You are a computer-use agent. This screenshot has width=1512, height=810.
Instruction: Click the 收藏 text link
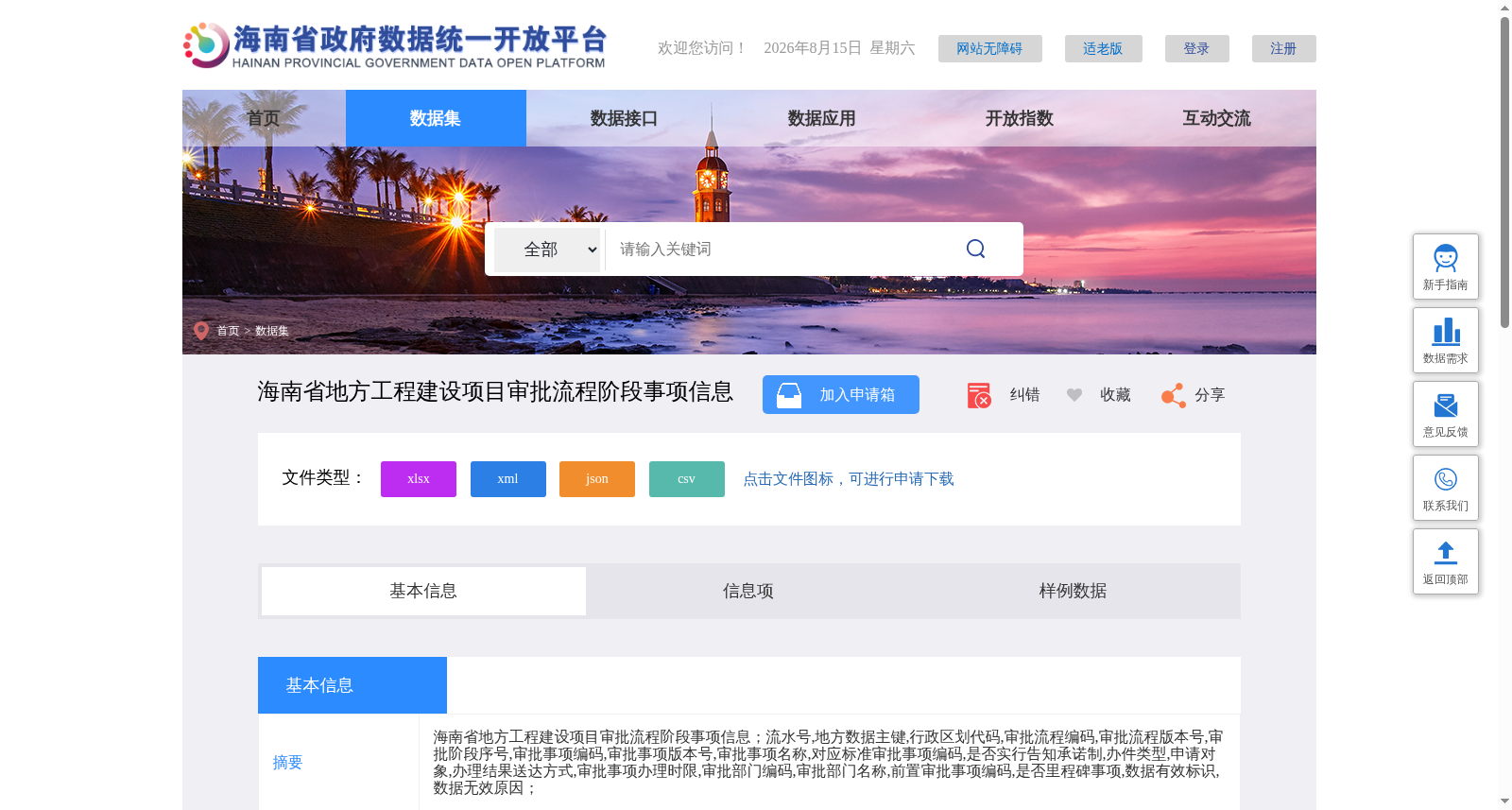1115,395
